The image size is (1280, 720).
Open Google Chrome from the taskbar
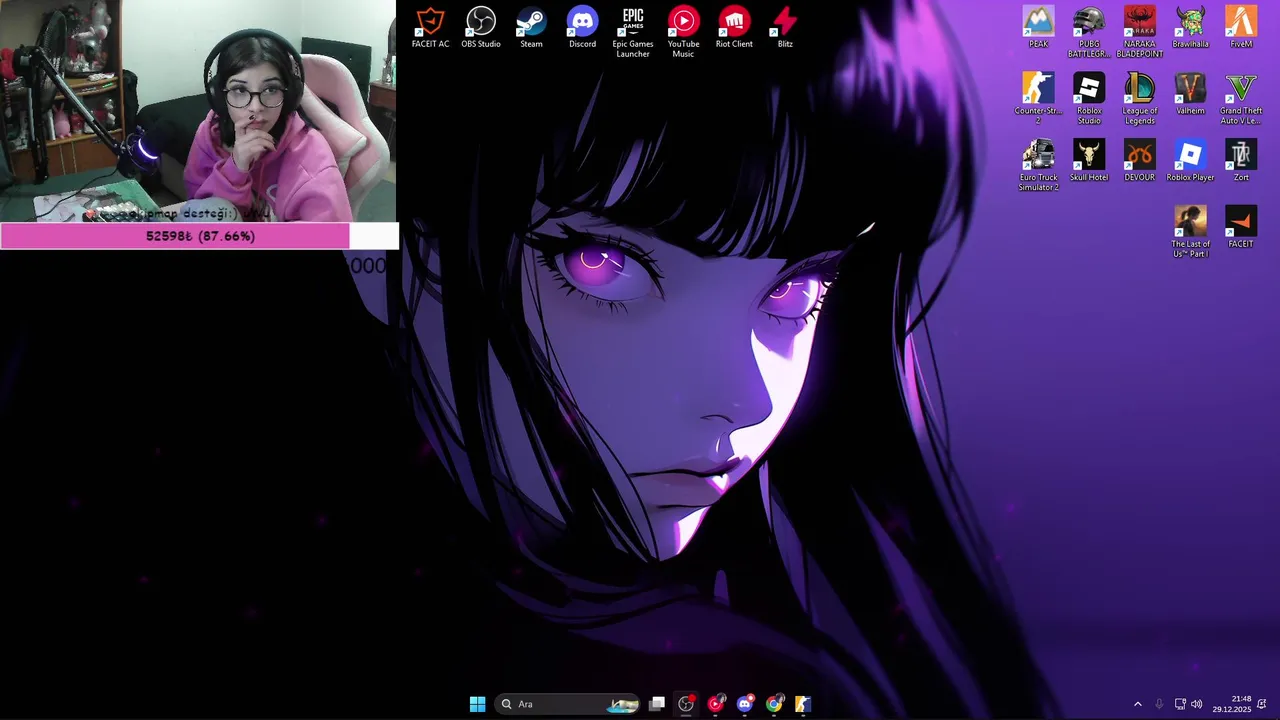773,704
